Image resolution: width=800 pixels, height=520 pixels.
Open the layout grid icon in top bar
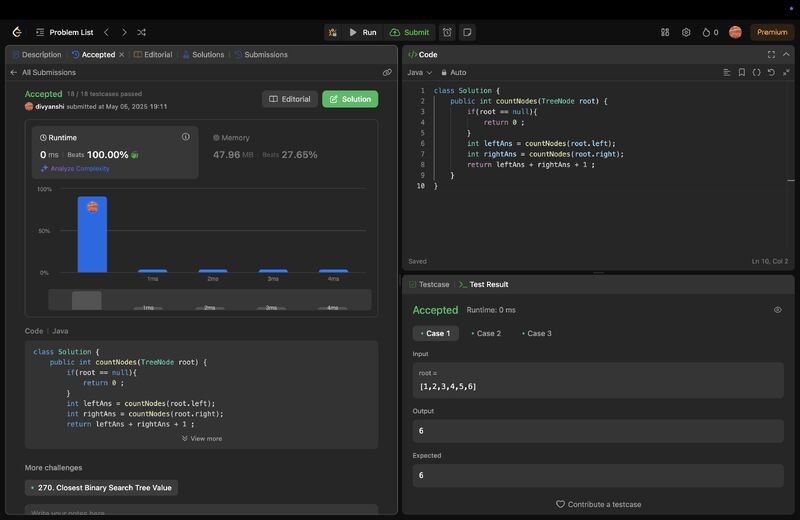pos(665,32)
